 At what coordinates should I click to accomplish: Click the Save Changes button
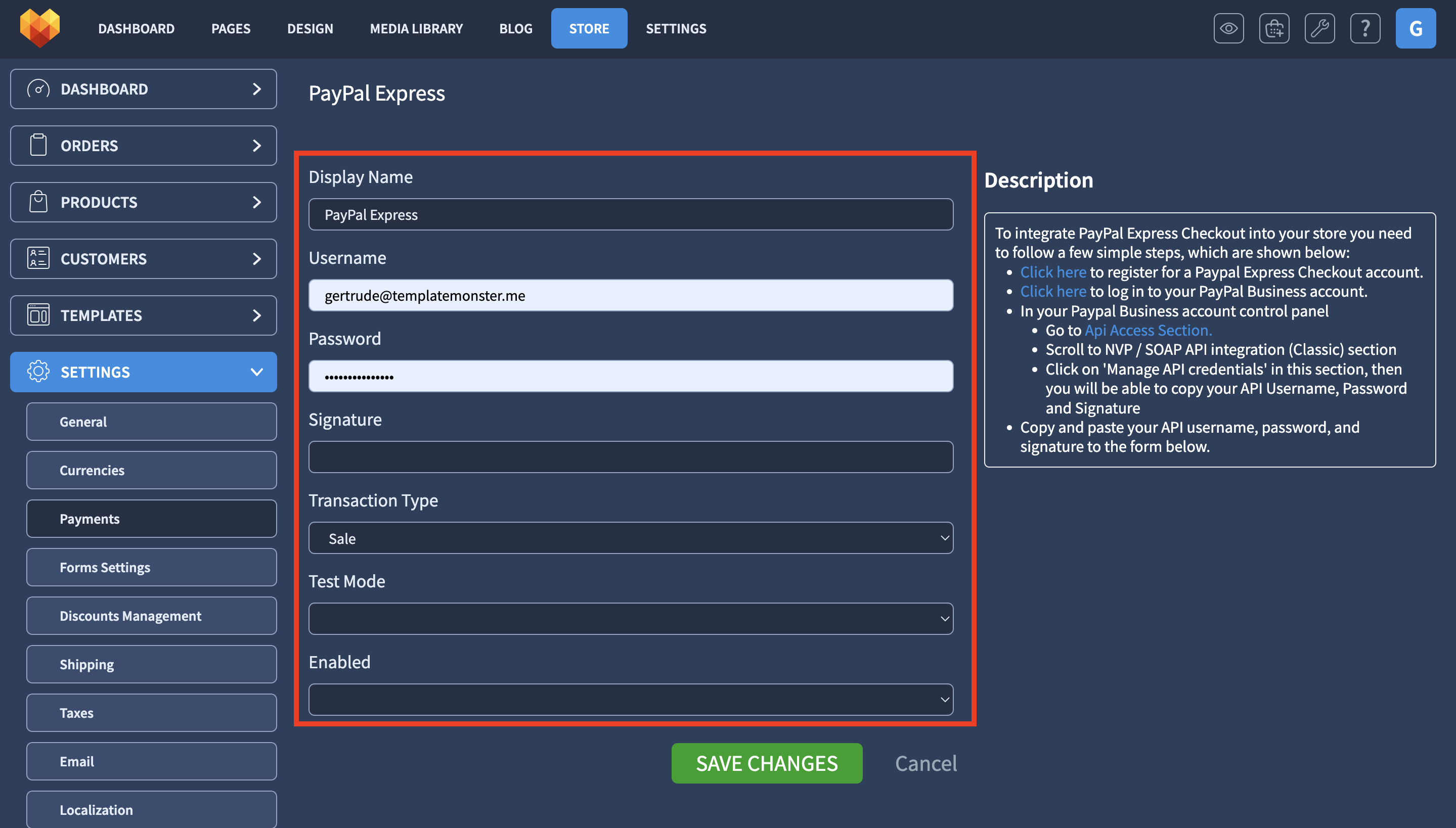click(x=766, y=763)
